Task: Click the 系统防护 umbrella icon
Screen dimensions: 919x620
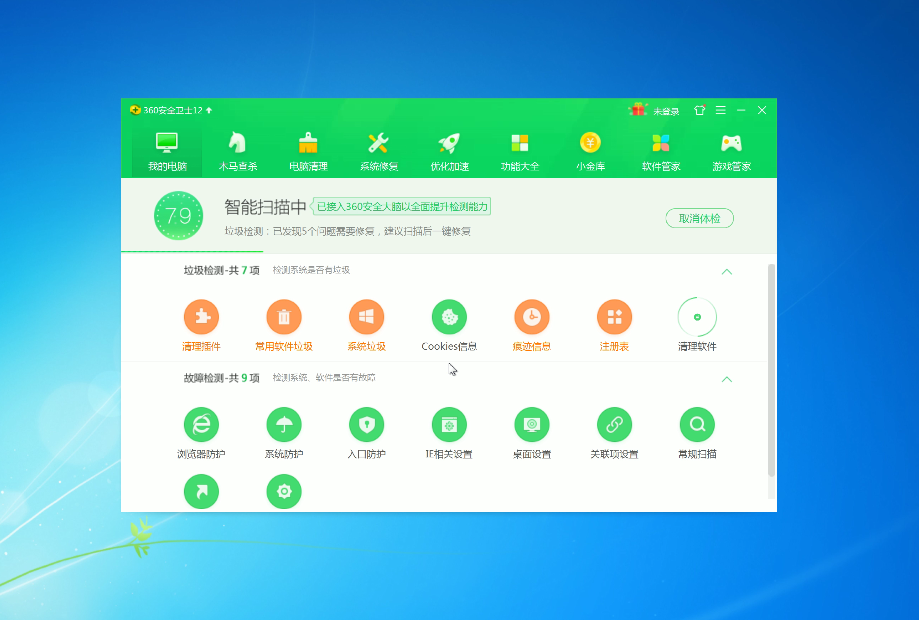Action: click(x=284, y=424)
